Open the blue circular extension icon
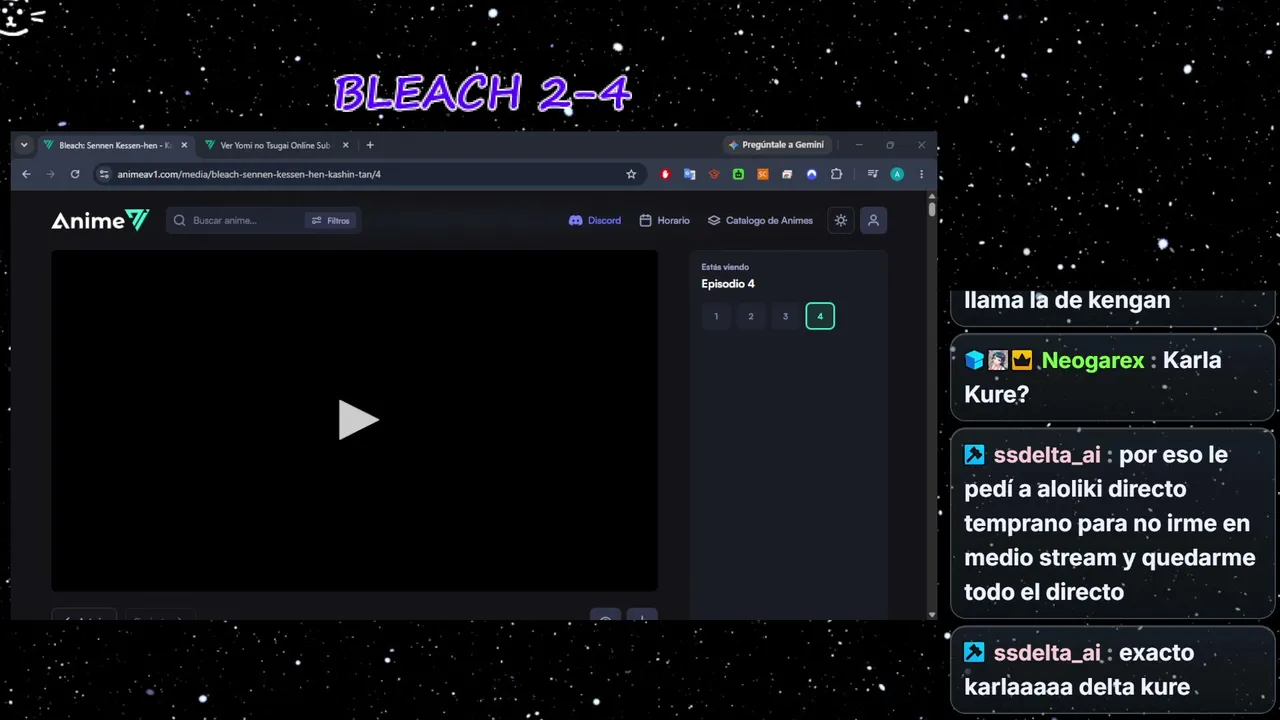Image resolution: width=1280 pixels, height=720 pixels. coord(811,174)
